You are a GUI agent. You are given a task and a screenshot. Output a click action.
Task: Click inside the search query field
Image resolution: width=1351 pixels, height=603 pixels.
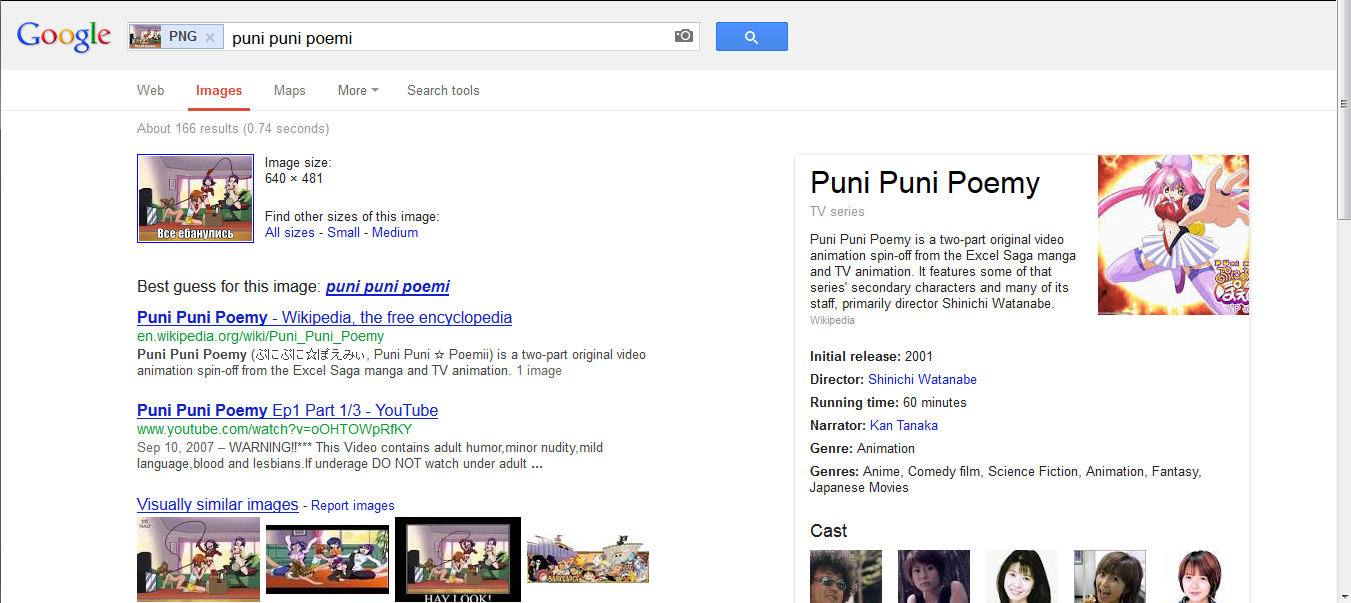pyautogui.click(x=450, y=37)
